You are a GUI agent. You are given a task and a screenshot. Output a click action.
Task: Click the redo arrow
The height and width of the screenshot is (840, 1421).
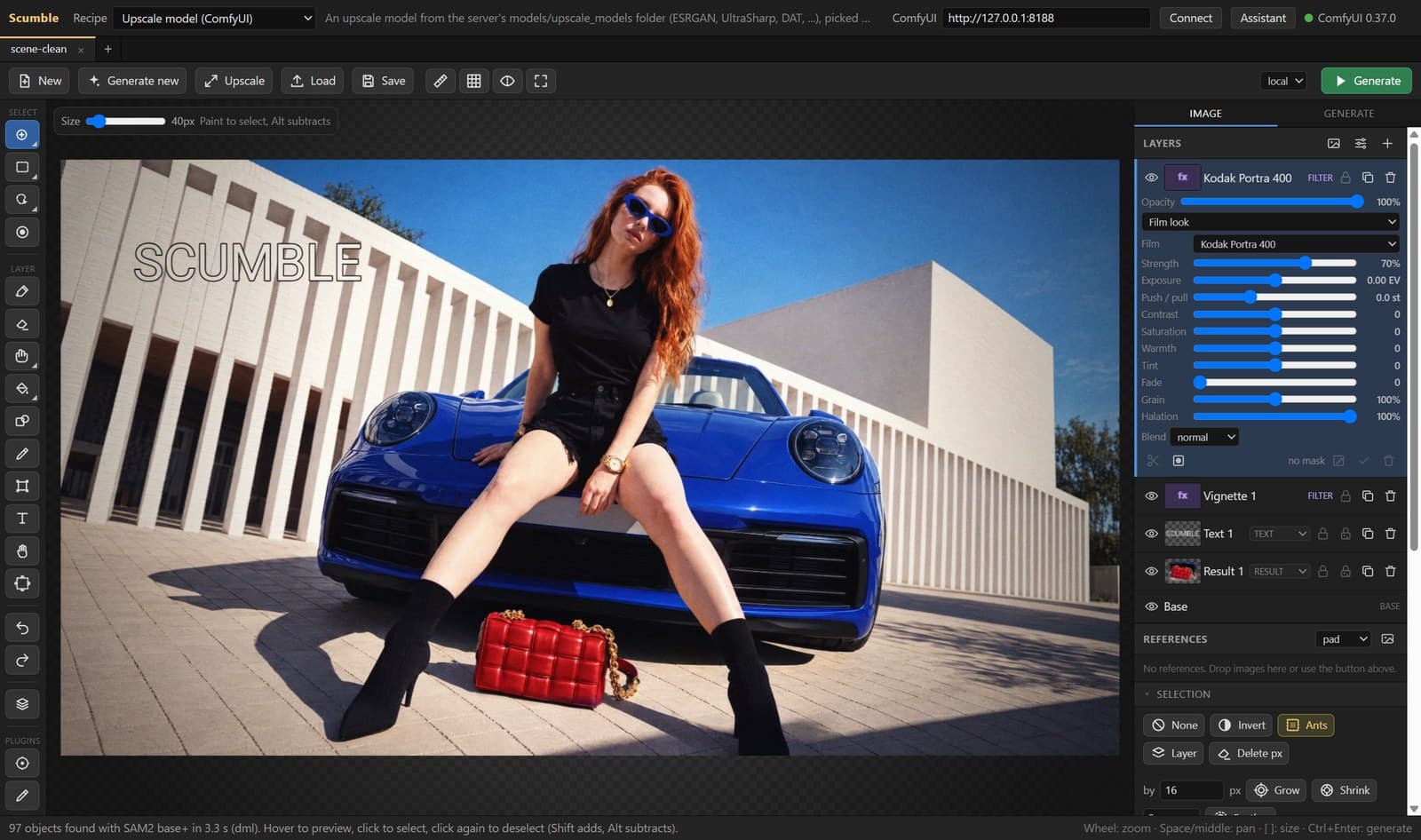[x=22, y=660]
